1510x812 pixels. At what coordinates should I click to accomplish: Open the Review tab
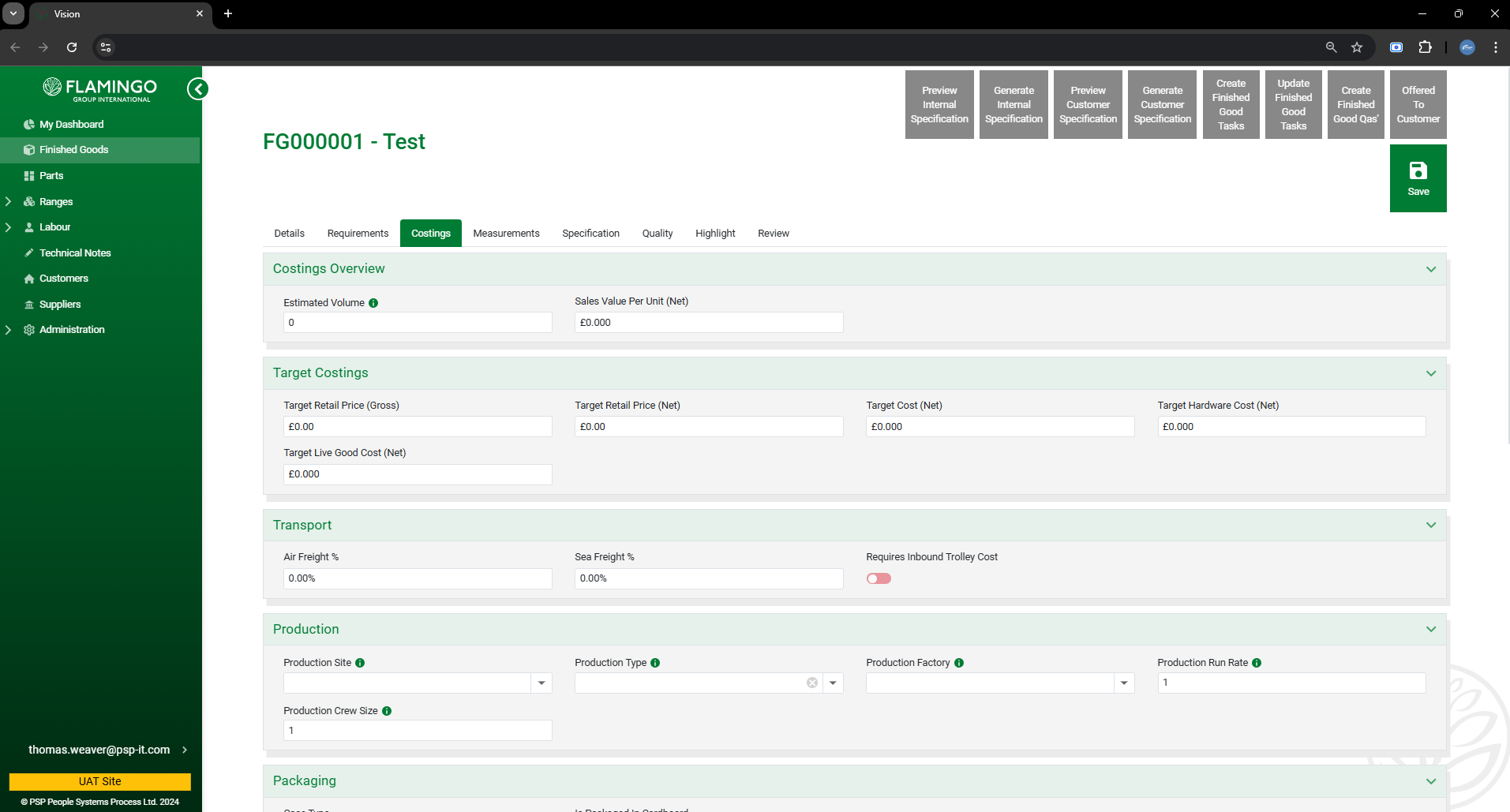[x=774, y=234]
